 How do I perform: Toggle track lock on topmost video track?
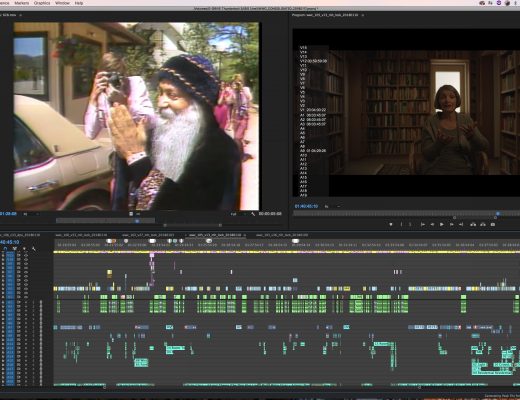click(3, 255)
